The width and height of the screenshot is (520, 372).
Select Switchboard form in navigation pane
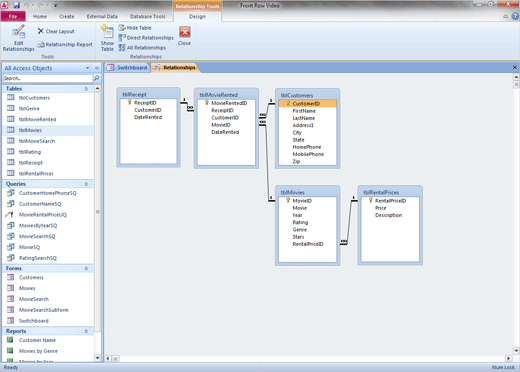point(48,321)
